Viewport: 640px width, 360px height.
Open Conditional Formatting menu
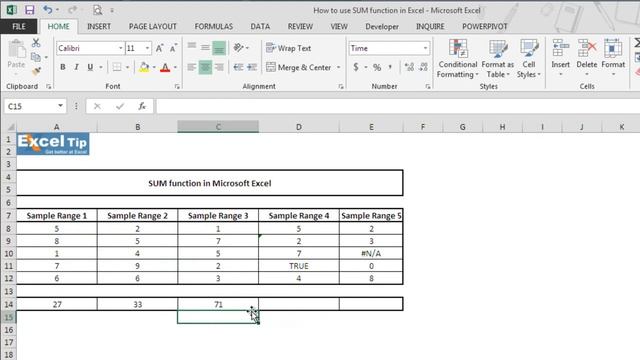click(x=458, y=58)
